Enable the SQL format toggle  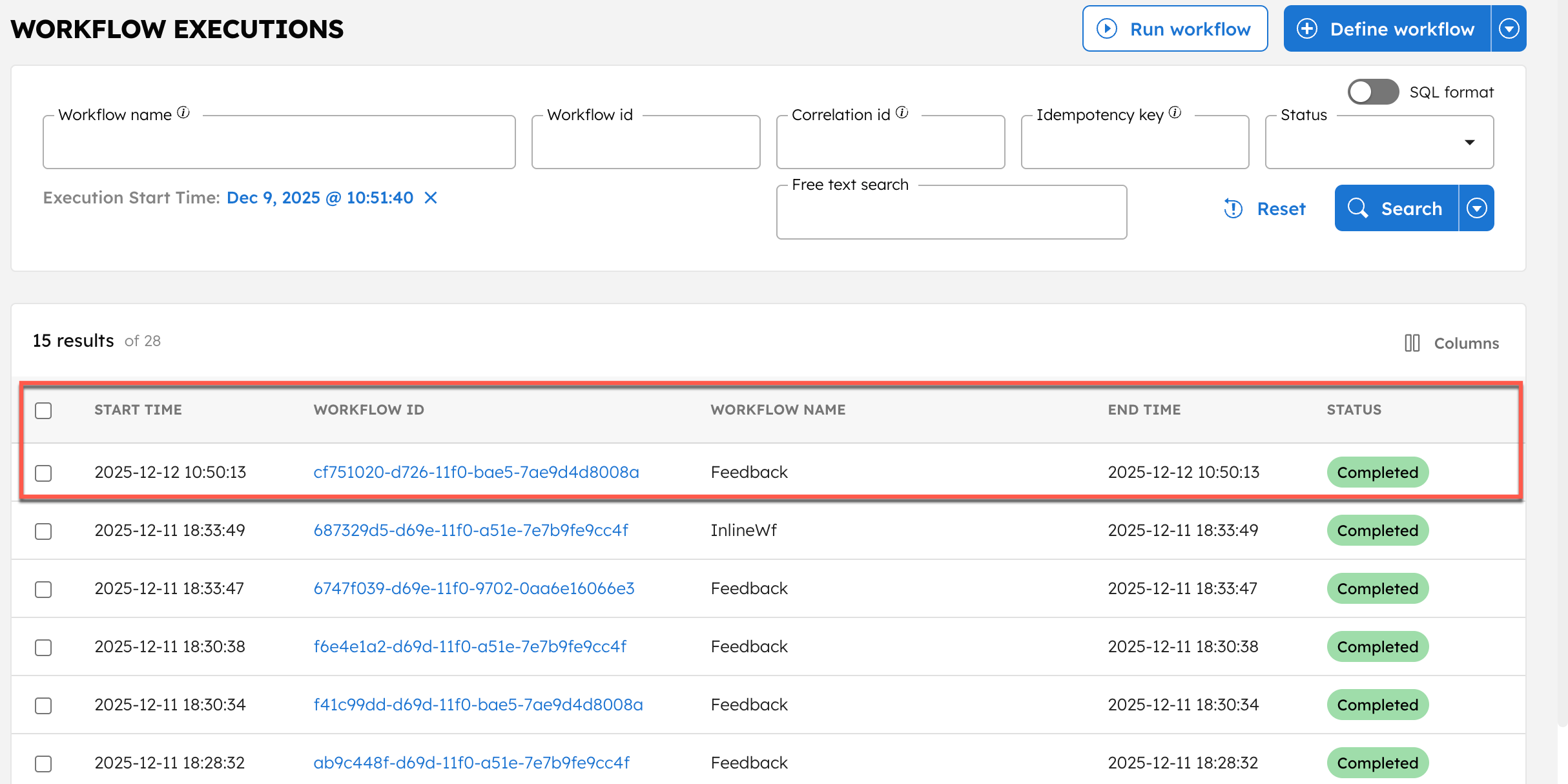(1372, 92)
